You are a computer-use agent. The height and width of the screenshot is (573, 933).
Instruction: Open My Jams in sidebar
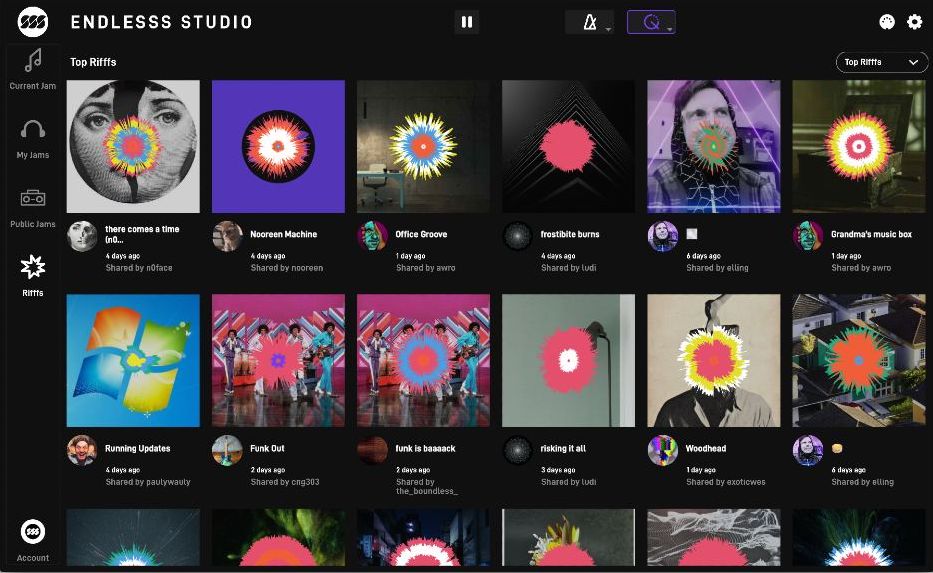click(x=33, y=139)
